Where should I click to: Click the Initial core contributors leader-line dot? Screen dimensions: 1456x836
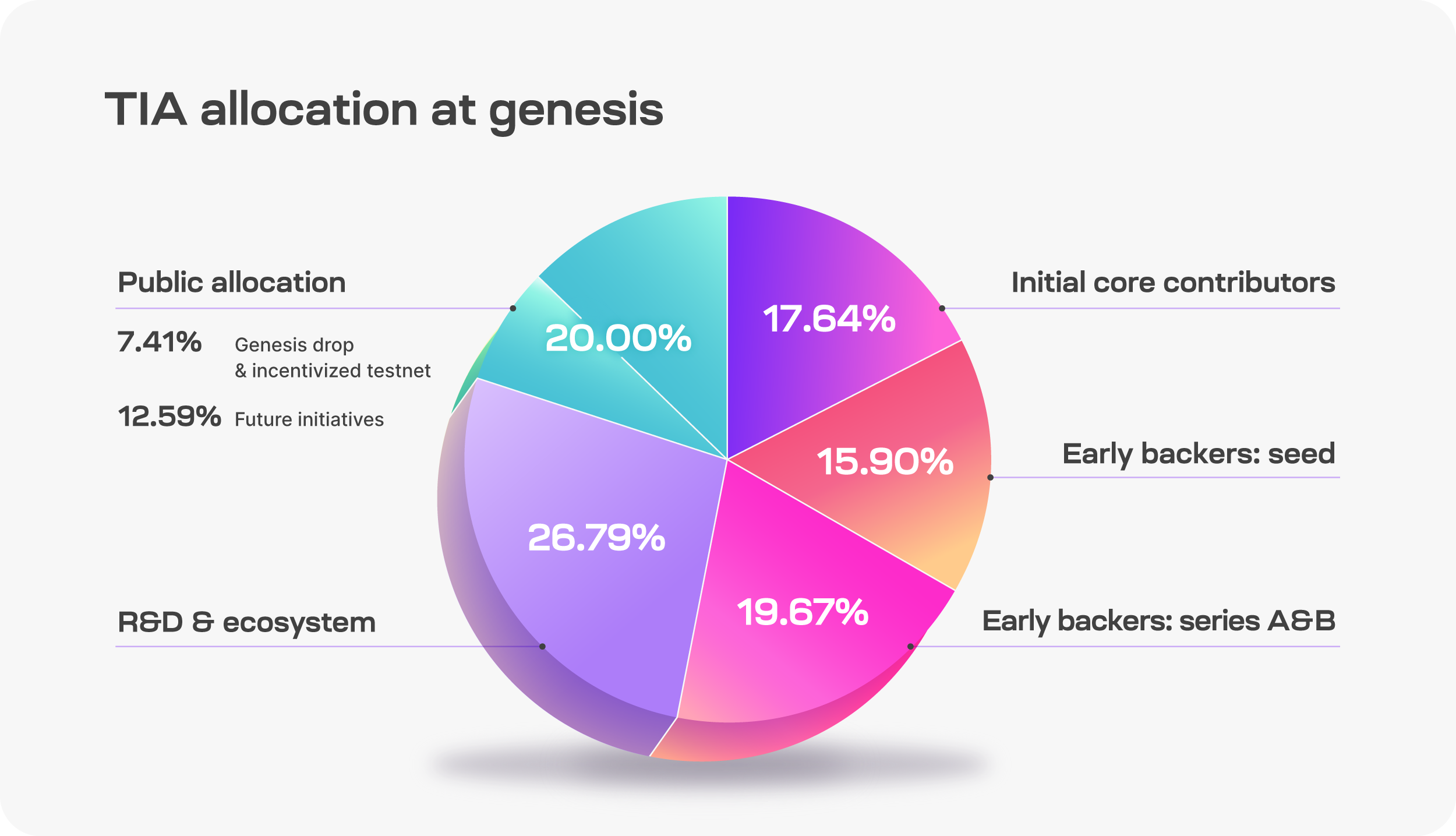(942, 308)
